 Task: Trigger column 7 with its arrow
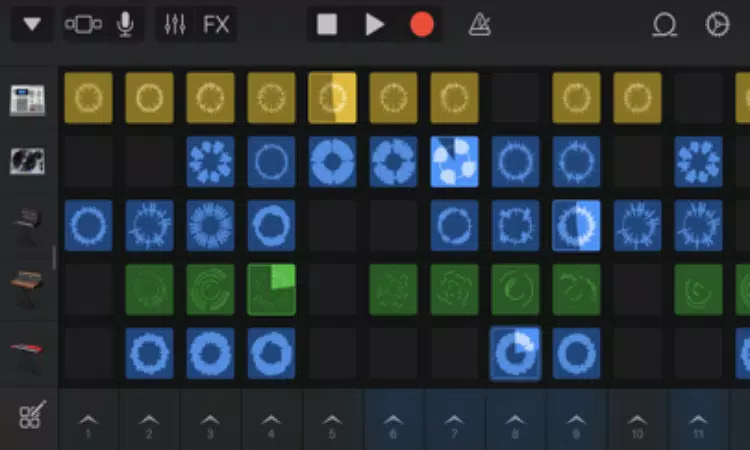(454, 420)
